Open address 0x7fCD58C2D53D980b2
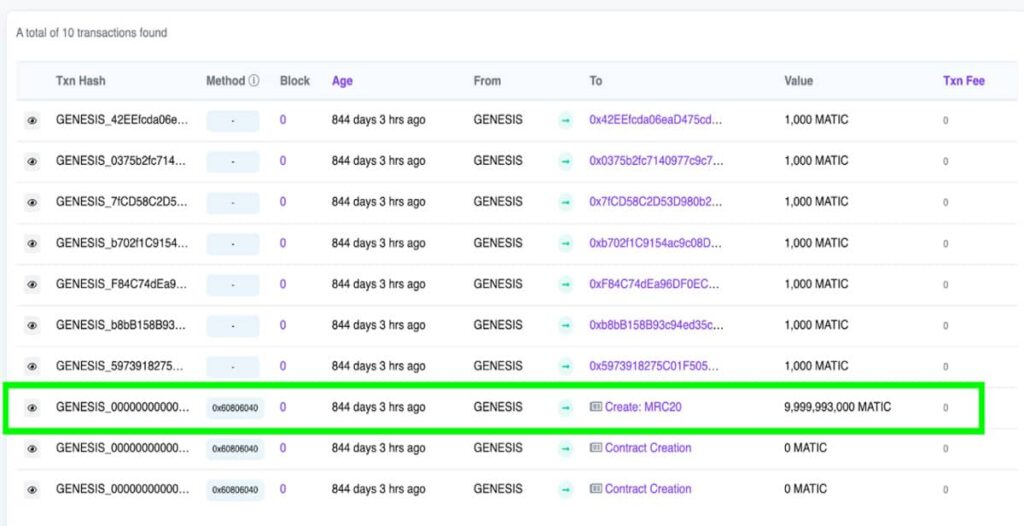Image resolution: width=1024 pixels, height=526 pixels. tap(656, 202)
